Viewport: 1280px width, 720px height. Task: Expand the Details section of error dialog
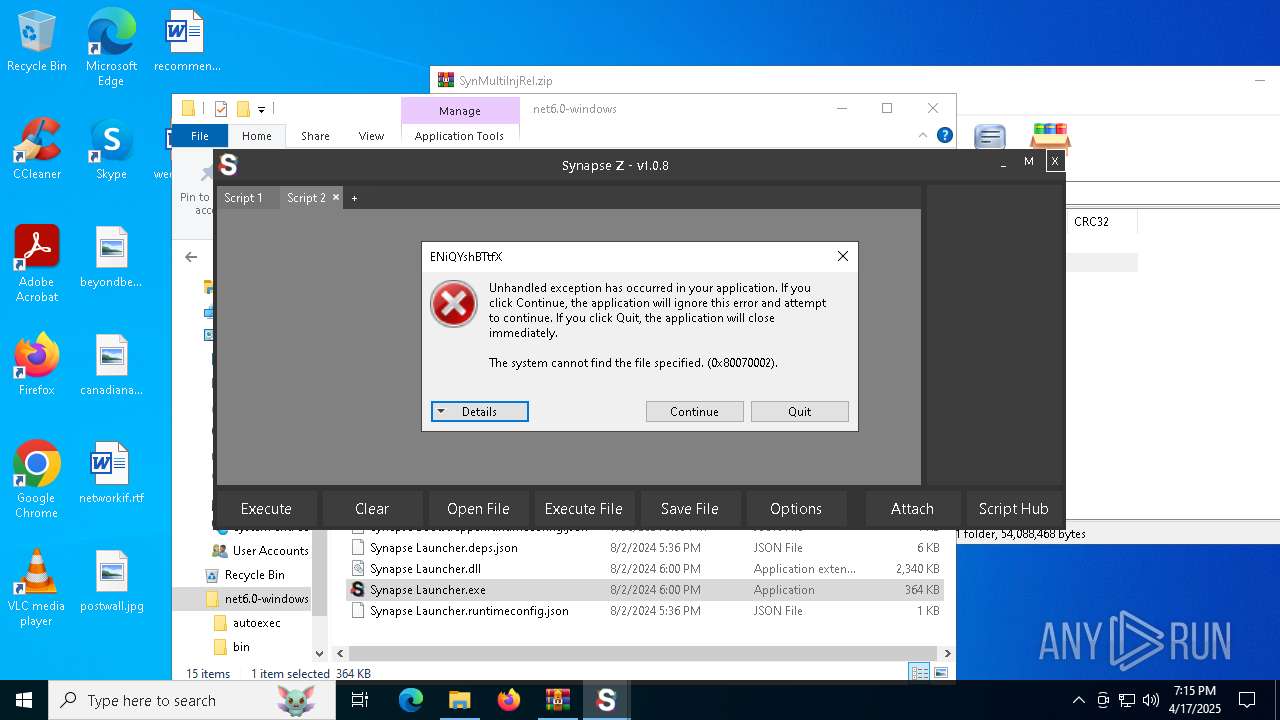[x=480, y=412]
